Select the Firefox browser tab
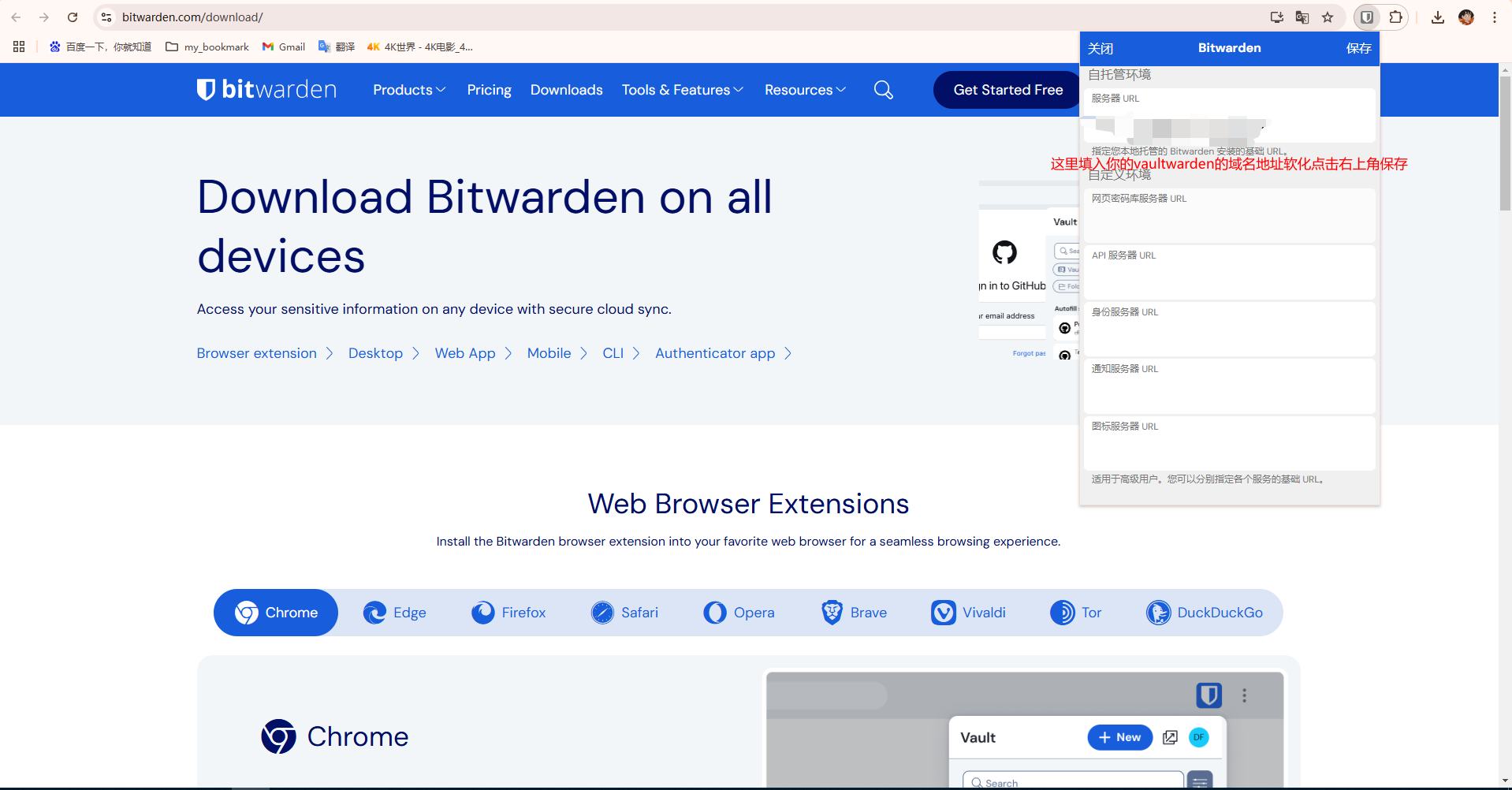1512x790 pixels. (x=508, y=613)
